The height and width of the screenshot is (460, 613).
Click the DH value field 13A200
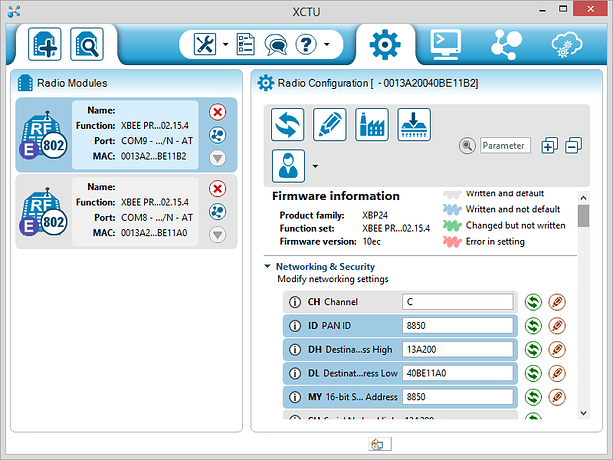[457, 349]
